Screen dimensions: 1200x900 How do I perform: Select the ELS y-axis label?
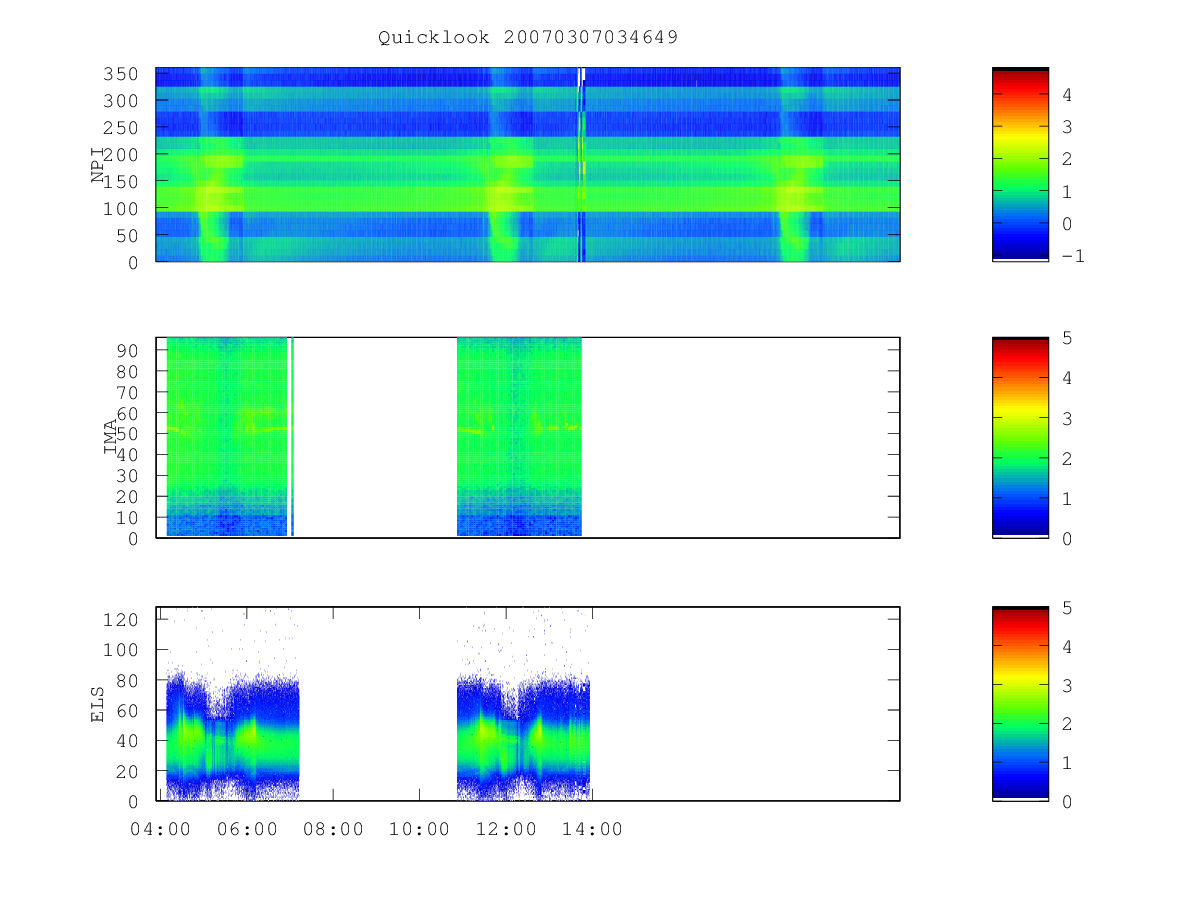point(98,703)
